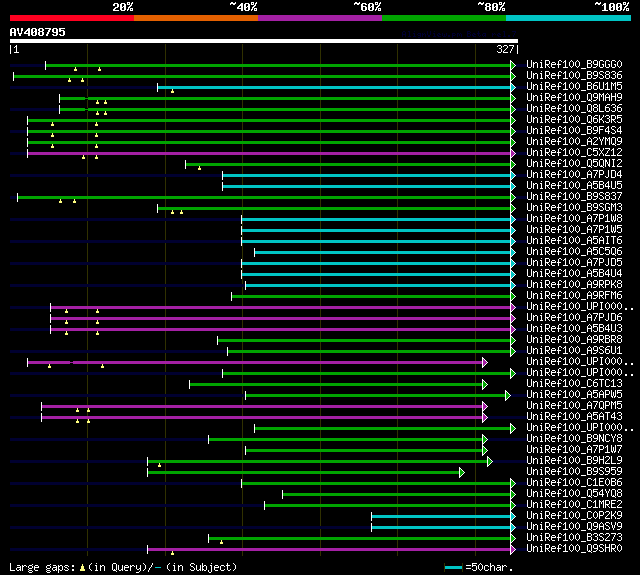Click the green arrowhead of UniRef100_B9S959
Image resolution: width=640 pixels, height=575 pixels.
pos(462,473)
